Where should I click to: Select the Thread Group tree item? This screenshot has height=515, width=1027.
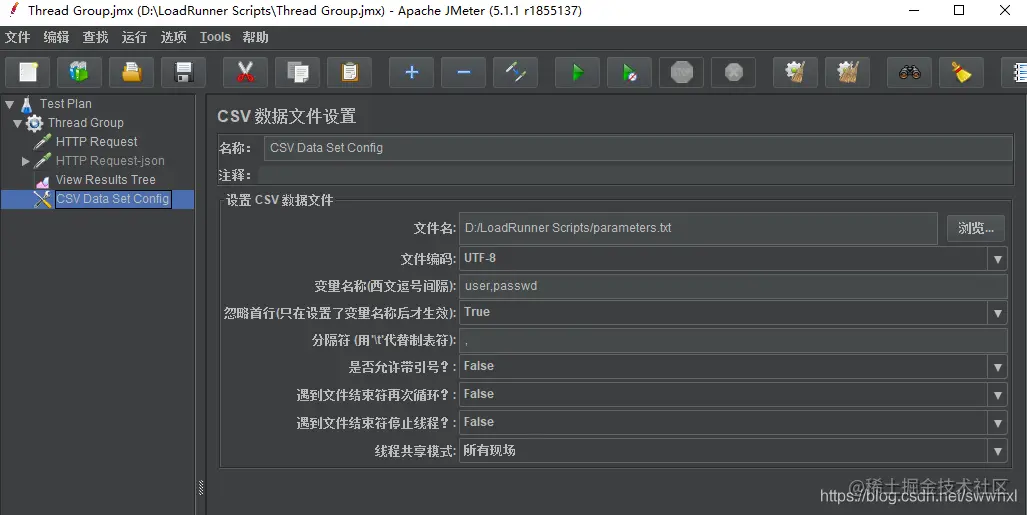[x=86, y=123]
